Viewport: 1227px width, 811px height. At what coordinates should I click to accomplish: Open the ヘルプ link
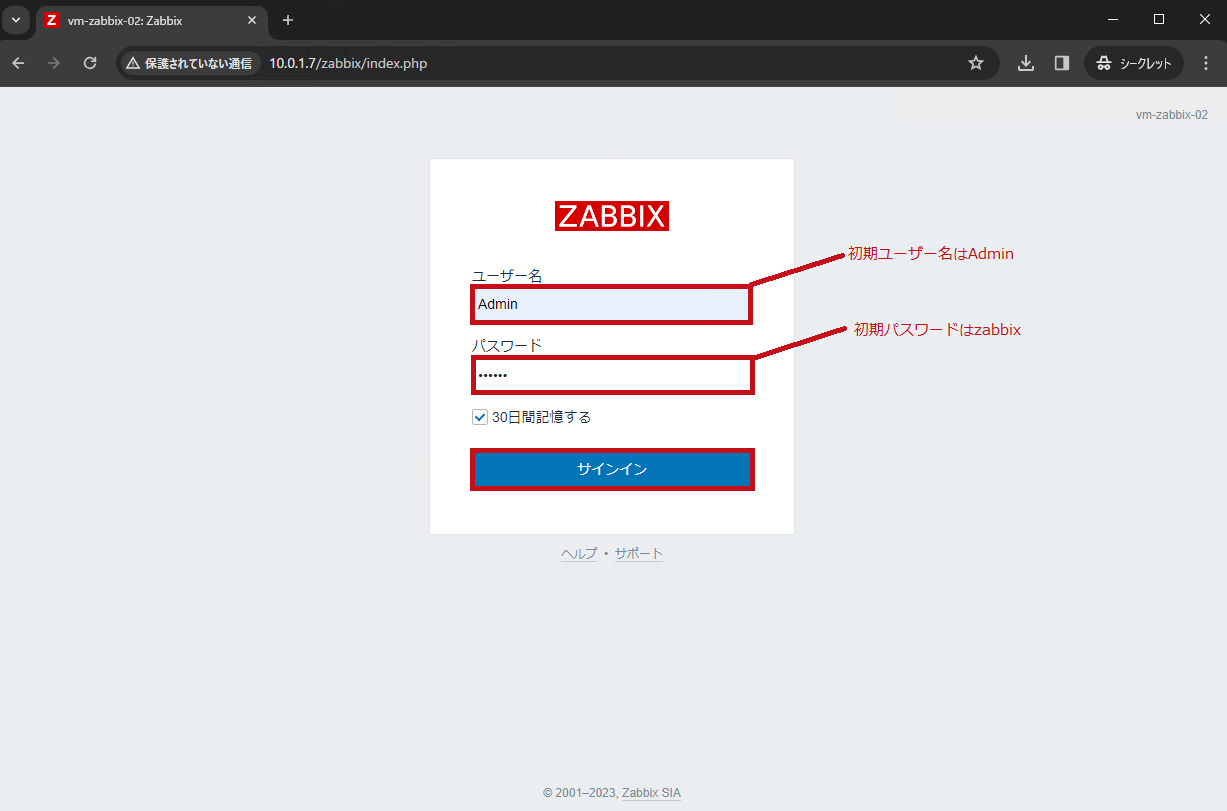coord(579,554)
